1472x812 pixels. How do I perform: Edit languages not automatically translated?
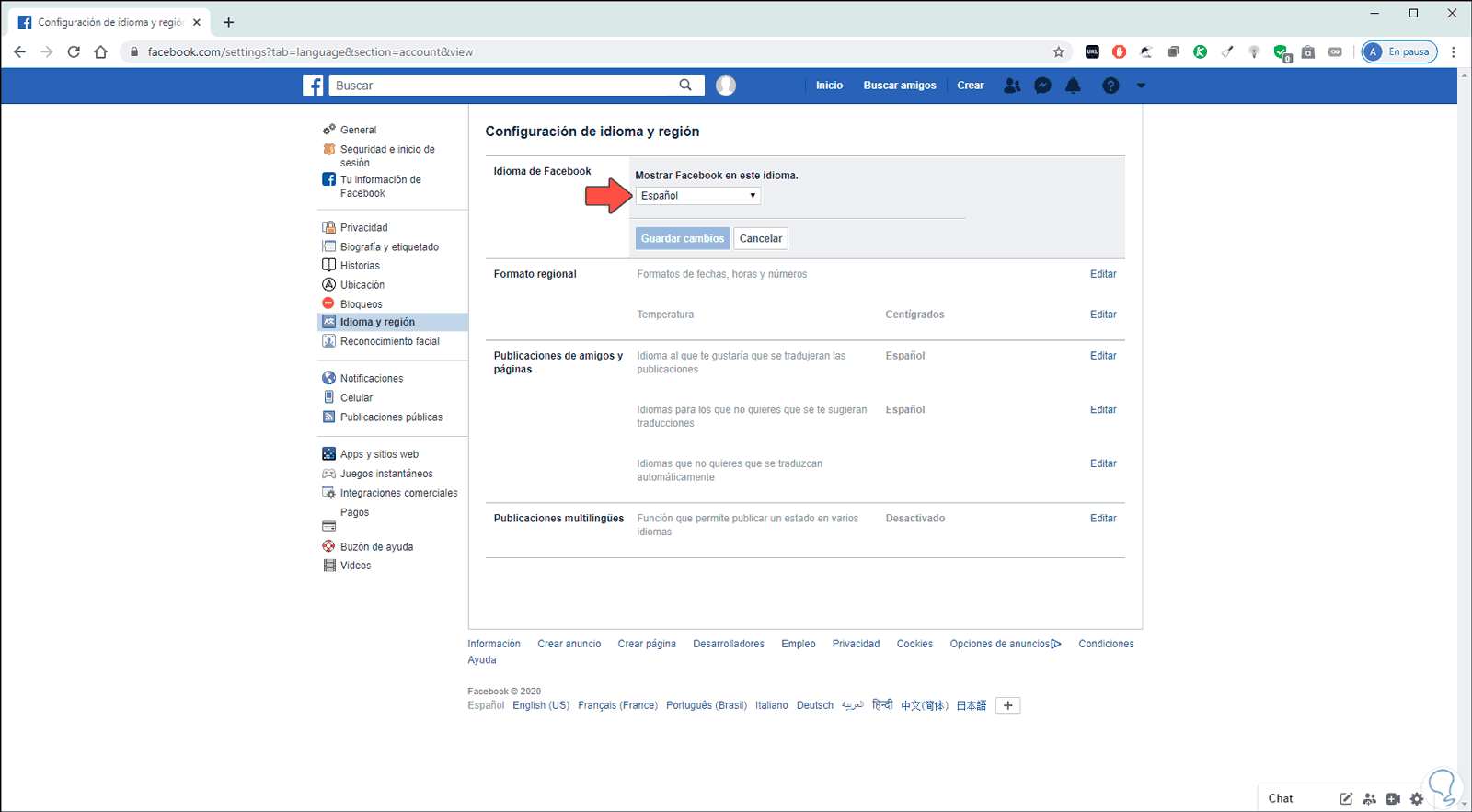[x=1103, y=463]
